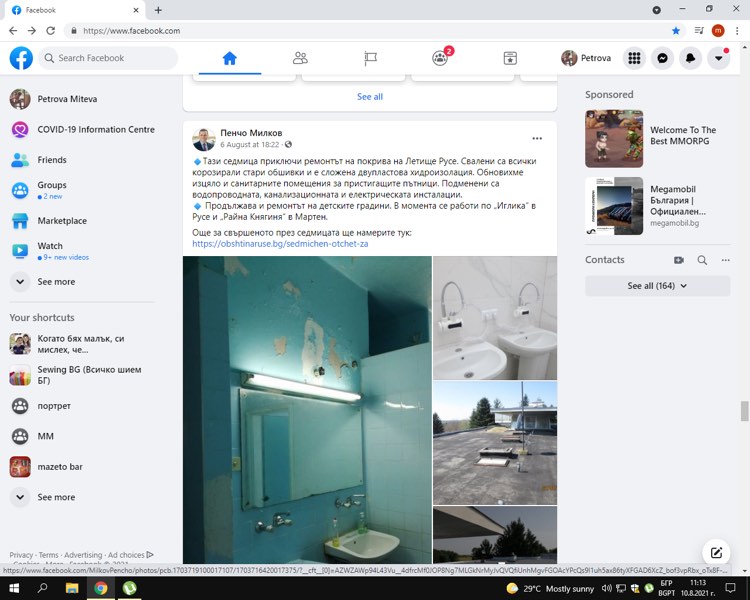Expand See all (164) contacts
This screenshot has height=600, width=750.
coord(657,286)
